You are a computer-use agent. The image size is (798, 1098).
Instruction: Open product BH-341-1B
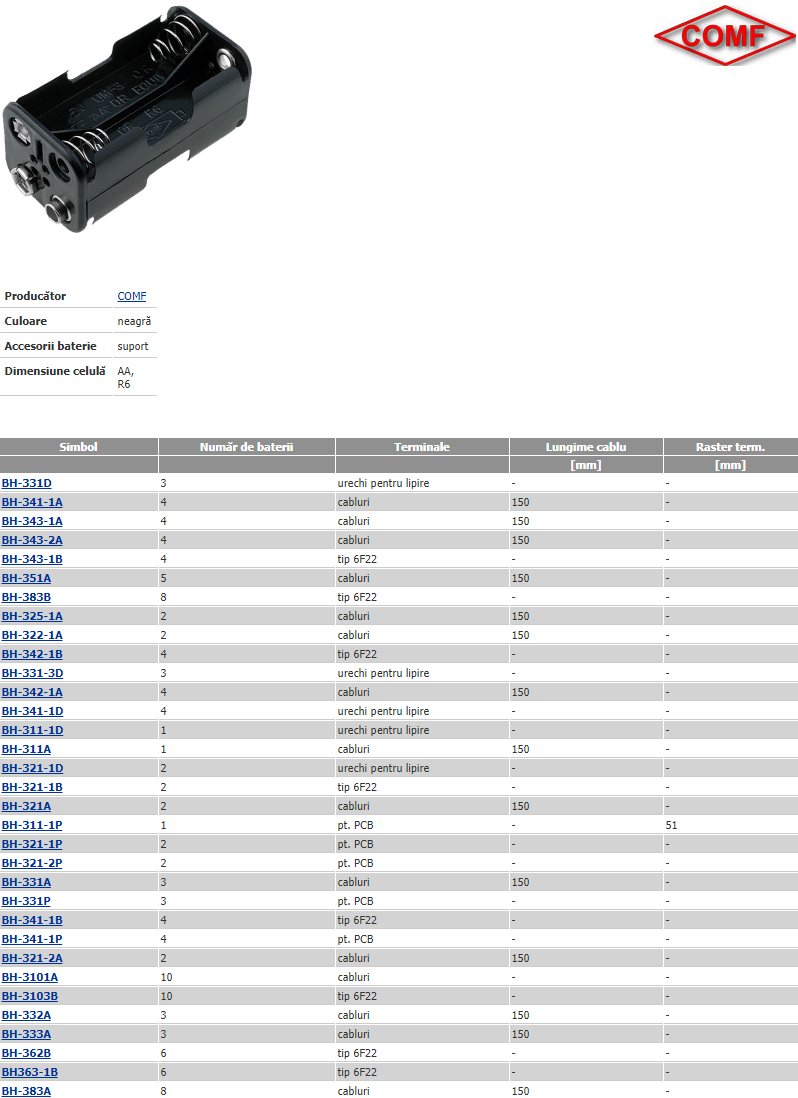[32, 920]
